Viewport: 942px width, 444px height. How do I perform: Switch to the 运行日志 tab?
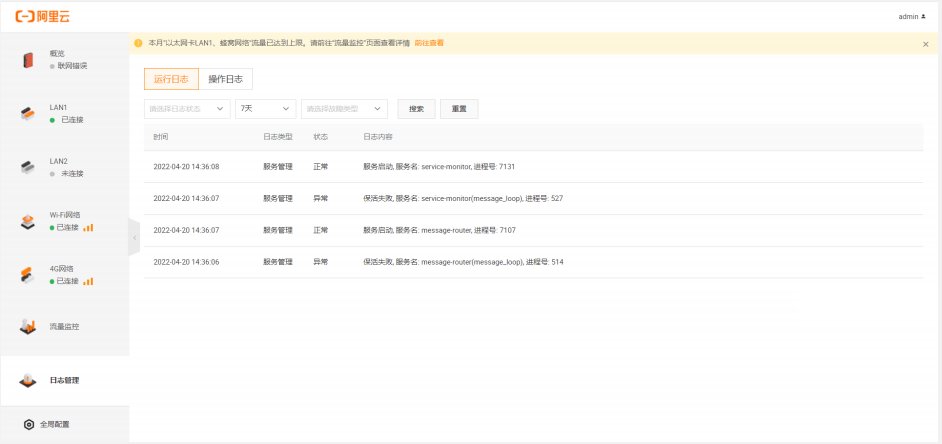[x=171, y=80]
